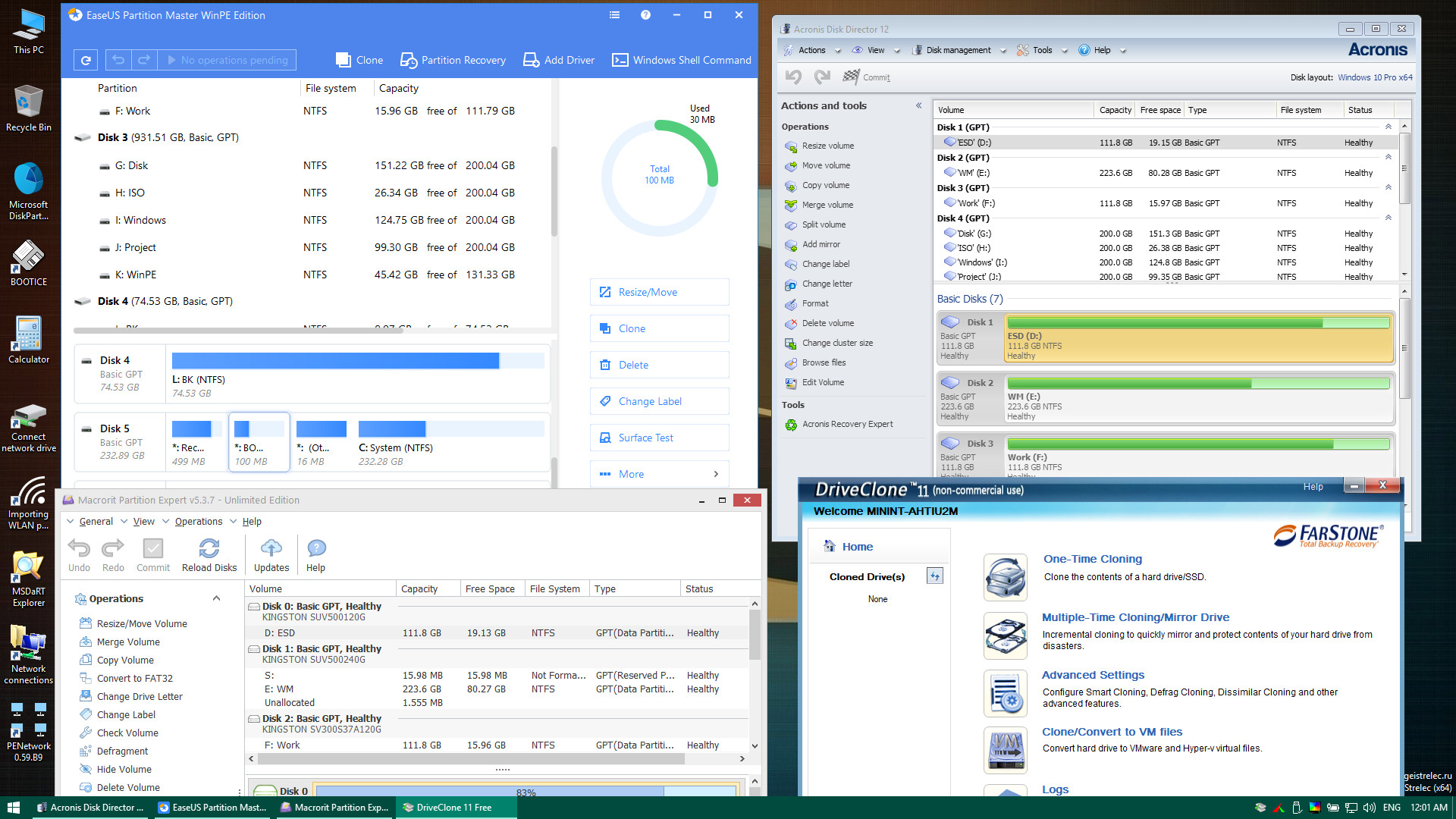Click the Disk 2 WM (E:) usage bar
Screen dimensions: 1456x819
pyautogui.click(x=1197, y=384)
